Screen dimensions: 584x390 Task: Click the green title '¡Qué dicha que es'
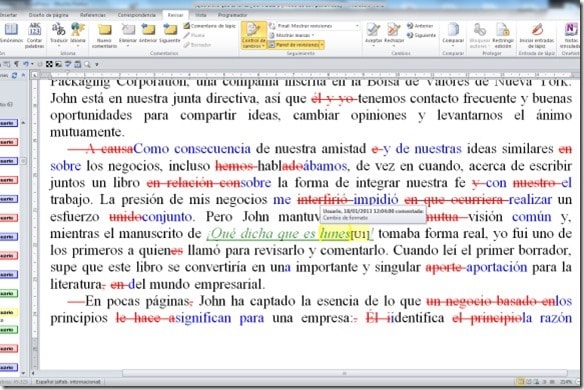tap(261, 234)
